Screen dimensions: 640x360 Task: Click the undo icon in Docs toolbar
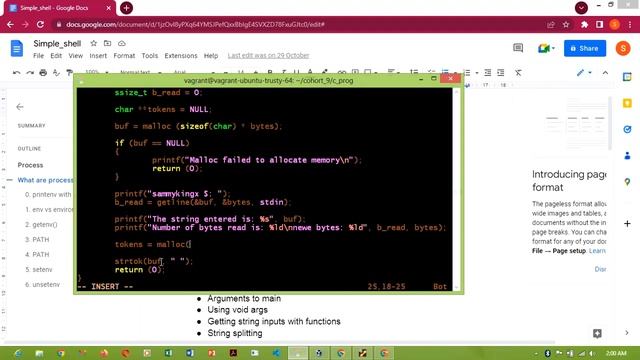pyautogui.click(x=16, y=73)
